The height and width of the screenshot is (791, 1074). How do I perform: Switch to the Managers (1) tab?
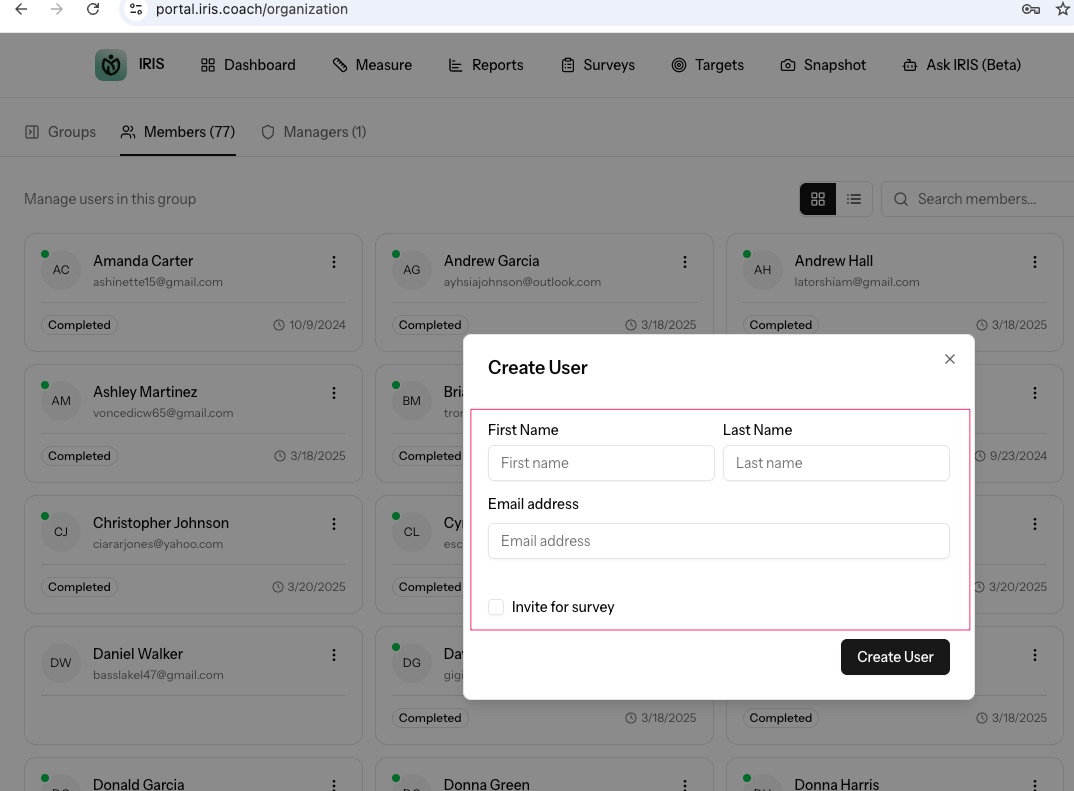click(314, 132)
